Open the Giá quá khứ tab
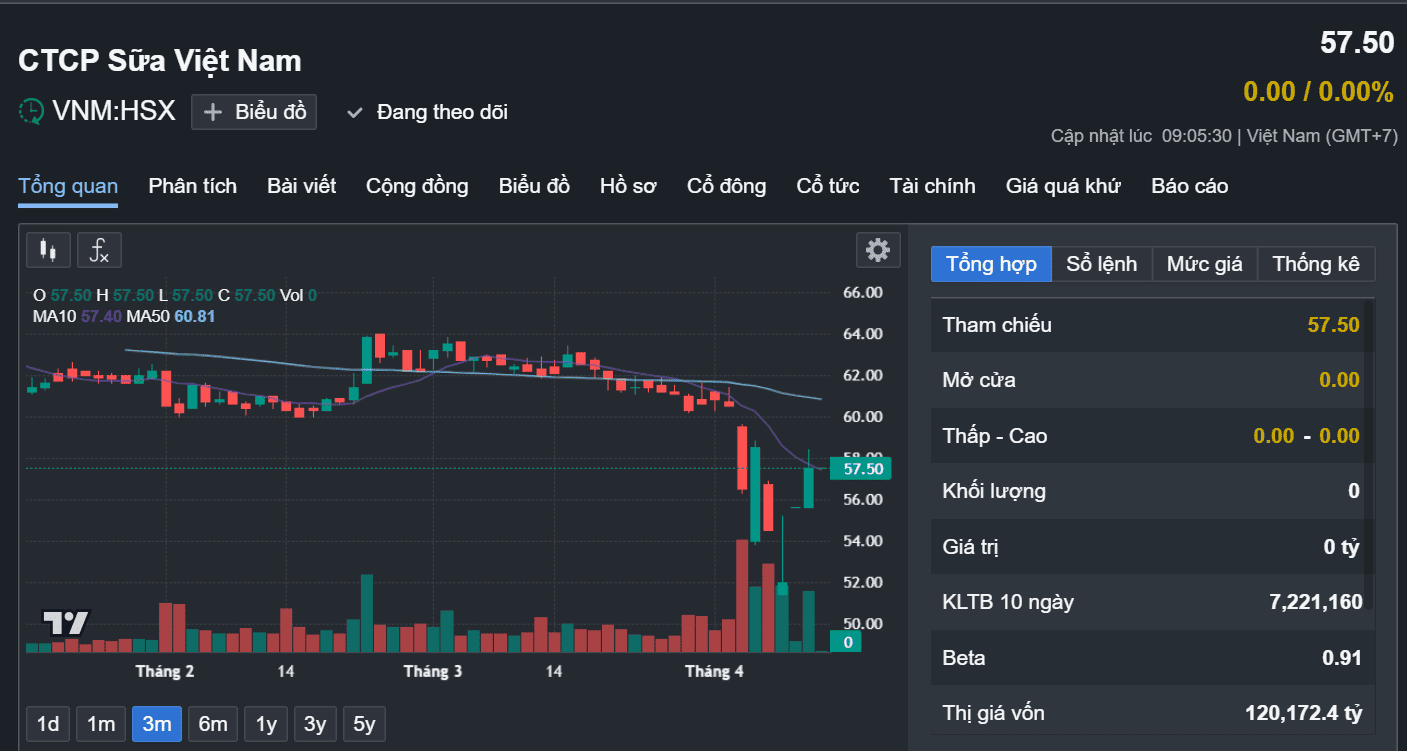Image resolution: width=1407 pixels, height=751 pixels. 1063,186
